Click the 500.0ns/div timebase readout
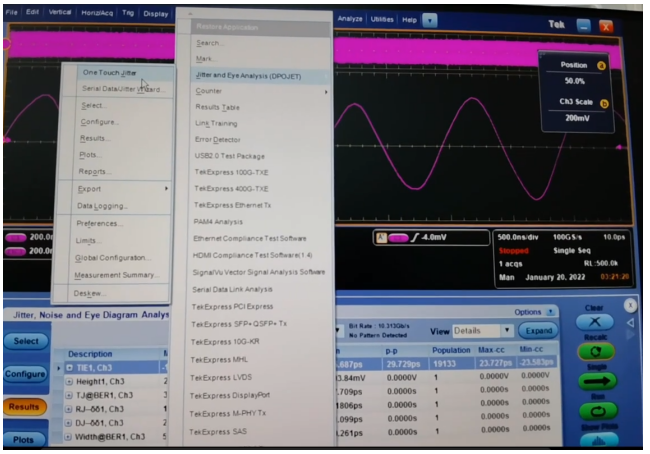Screen dimensions: 650x454 pyautogui.click(x=518, y=238)
